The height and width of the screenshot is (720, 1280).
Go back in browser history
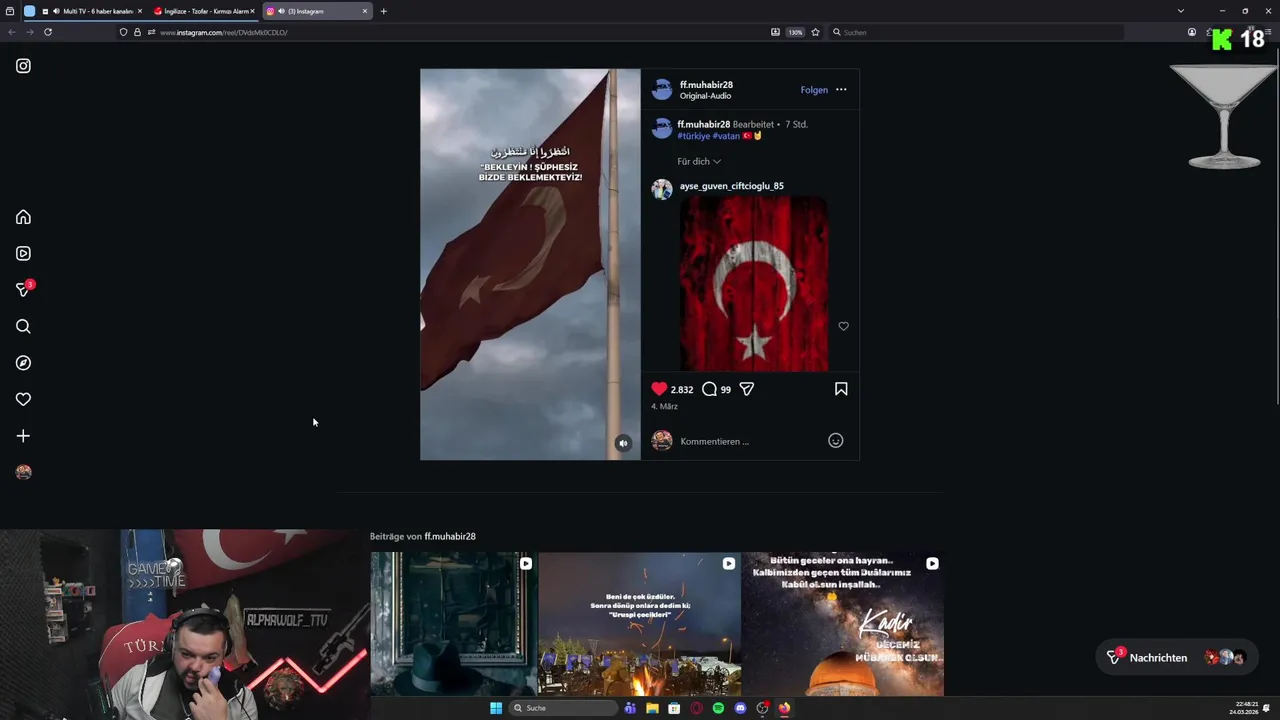coord(11,32)
